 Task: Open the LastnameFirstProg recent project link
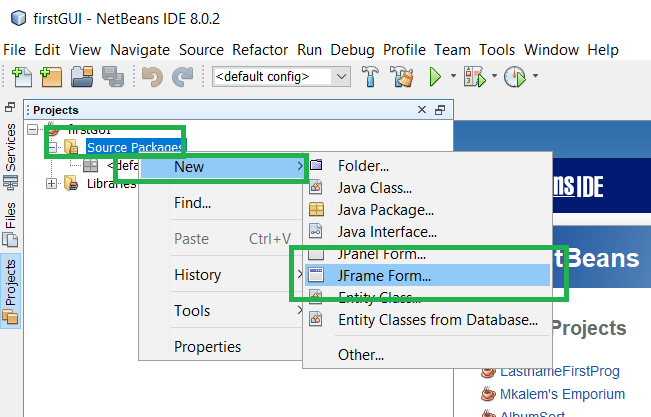point(559,371)
